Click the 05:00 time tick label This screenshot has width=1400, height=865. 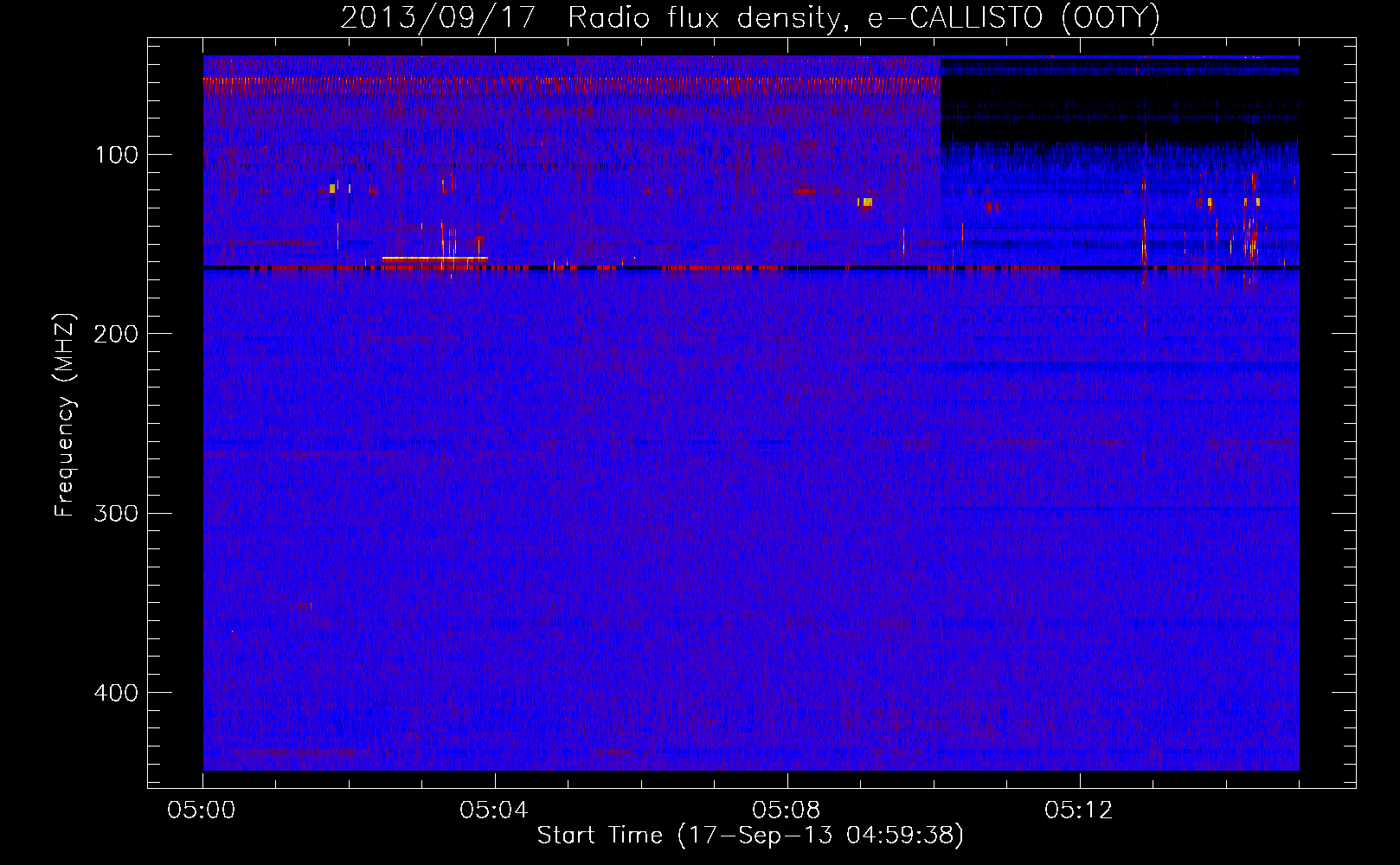pos(202,811)
